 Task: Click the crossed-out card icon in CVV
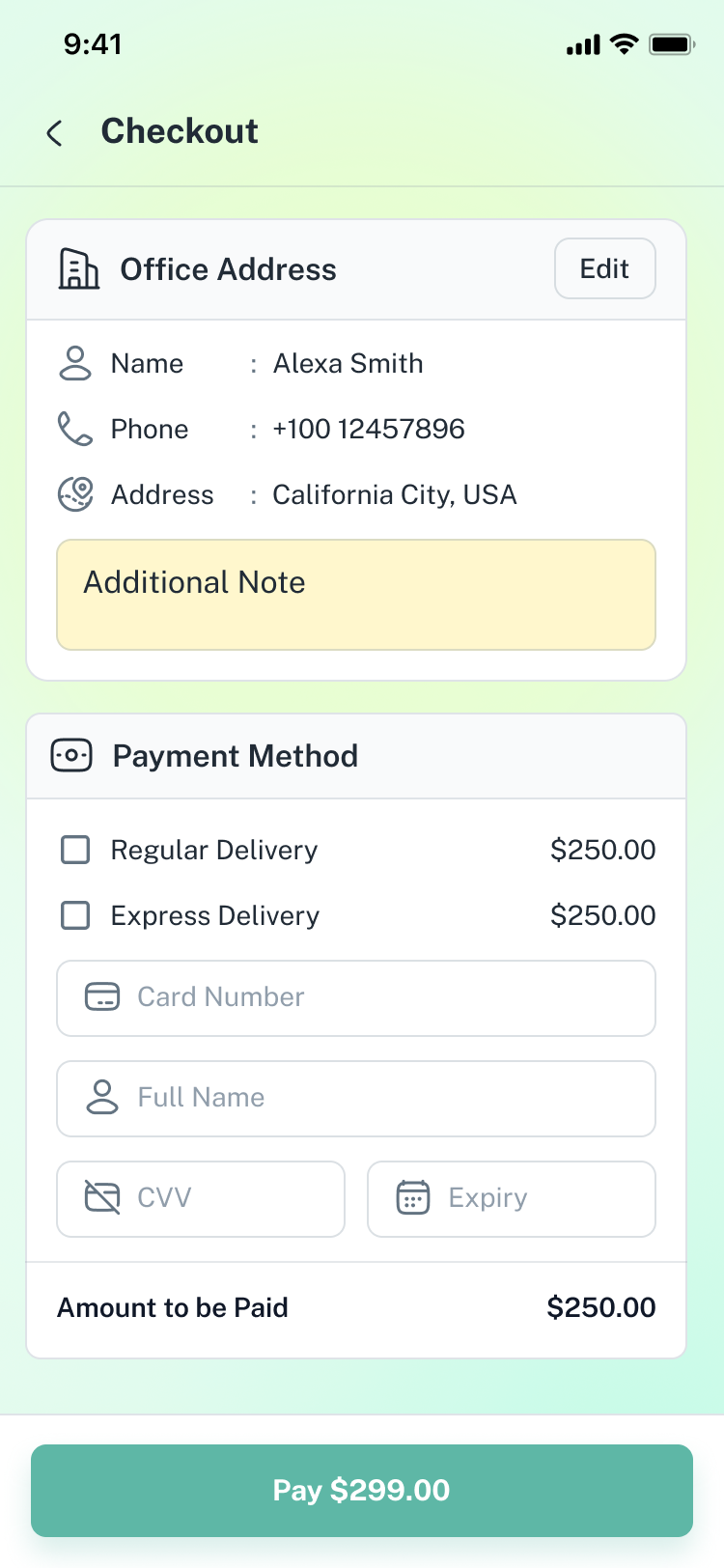[x=102, y=1198]
